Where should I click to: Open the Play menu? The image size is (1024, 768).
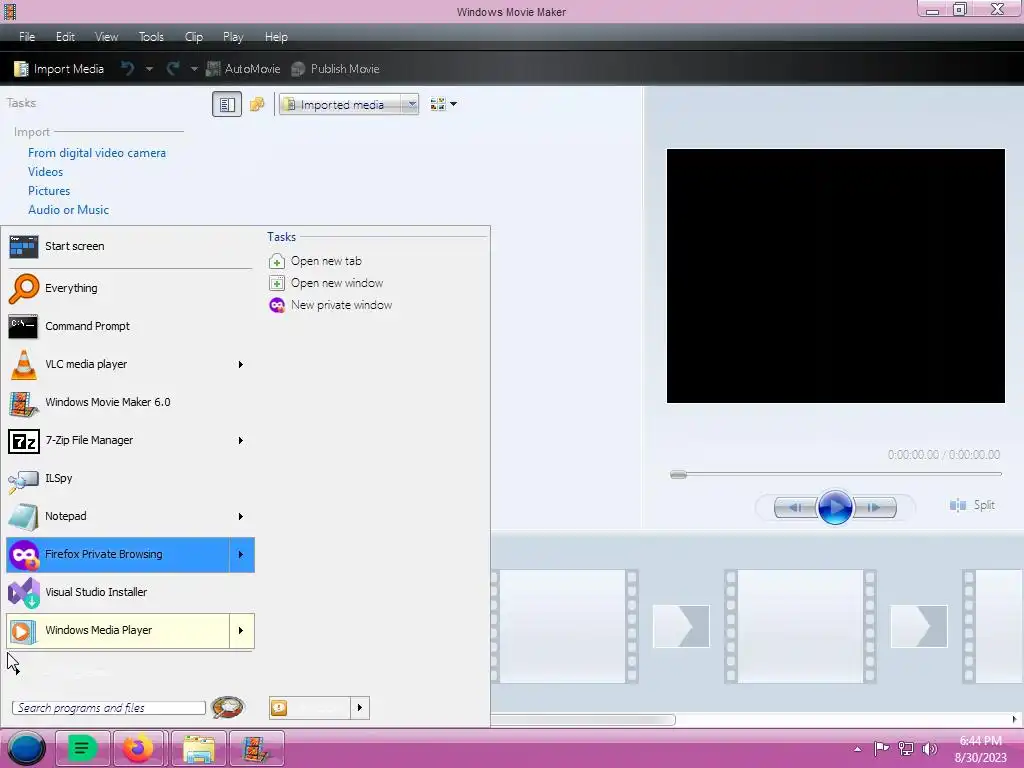coord(232,37)
